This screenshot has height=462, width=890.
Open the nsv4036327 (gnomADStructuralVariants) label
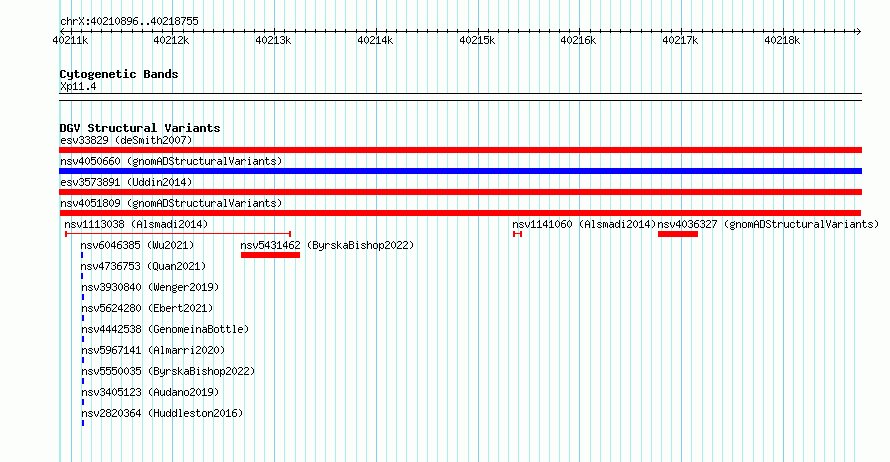[x=768, y=224]
